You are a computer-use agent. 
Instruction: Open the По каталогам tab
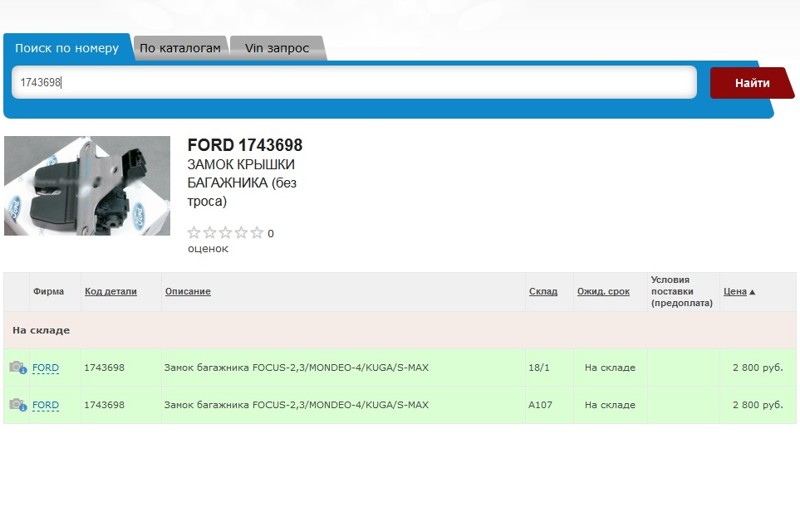click(x=180, y=48)
